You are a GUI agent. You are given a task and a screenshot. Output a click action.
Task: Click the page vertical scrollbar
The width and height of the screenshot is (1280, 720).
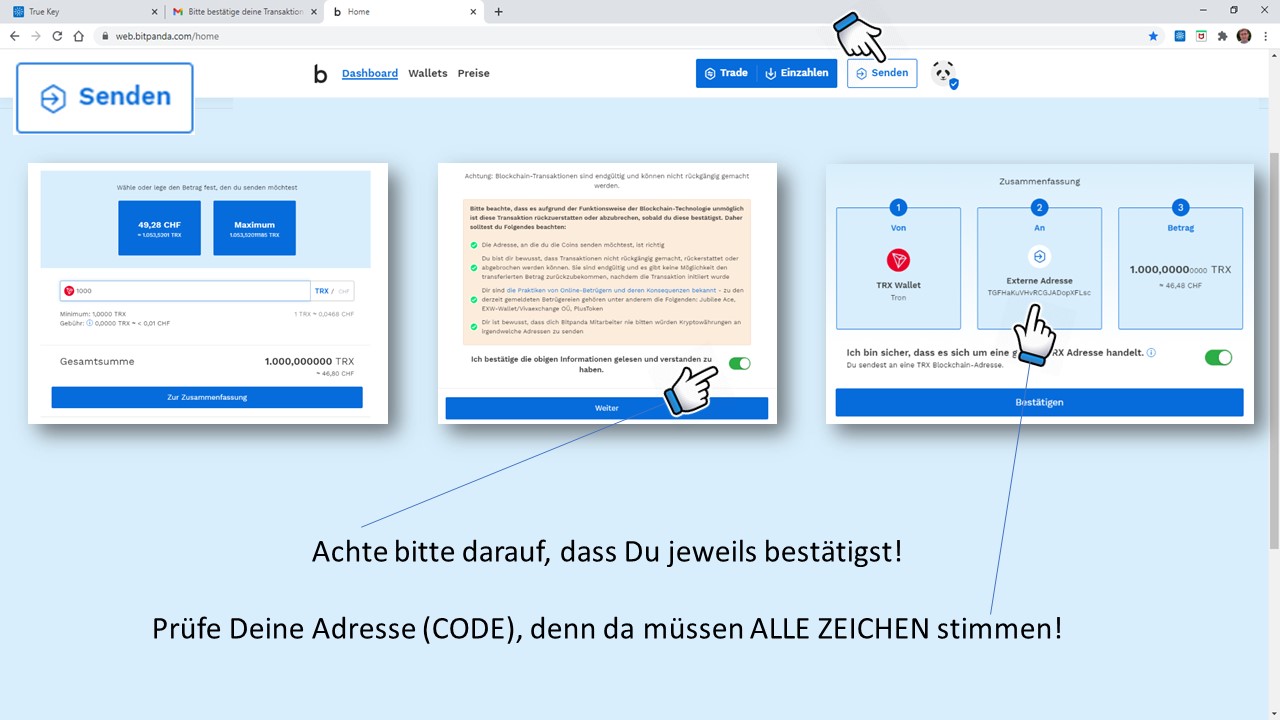pos(1273,350)
